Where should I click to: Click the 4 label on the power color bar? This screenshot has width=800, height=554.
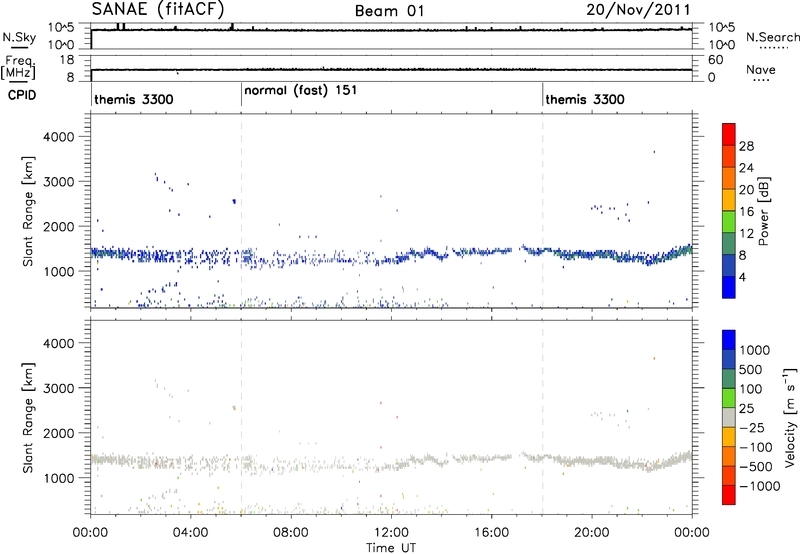(x=743, y=277)
